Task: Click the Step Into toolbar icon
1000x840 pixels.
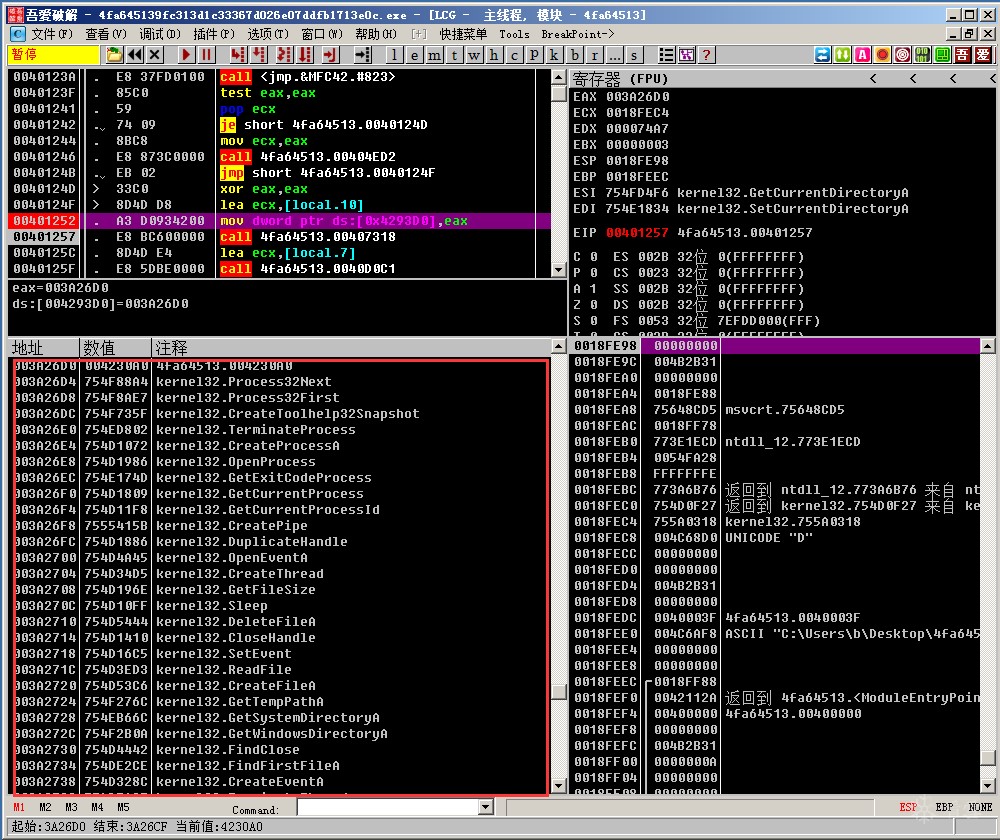Action: pos(238,55)
